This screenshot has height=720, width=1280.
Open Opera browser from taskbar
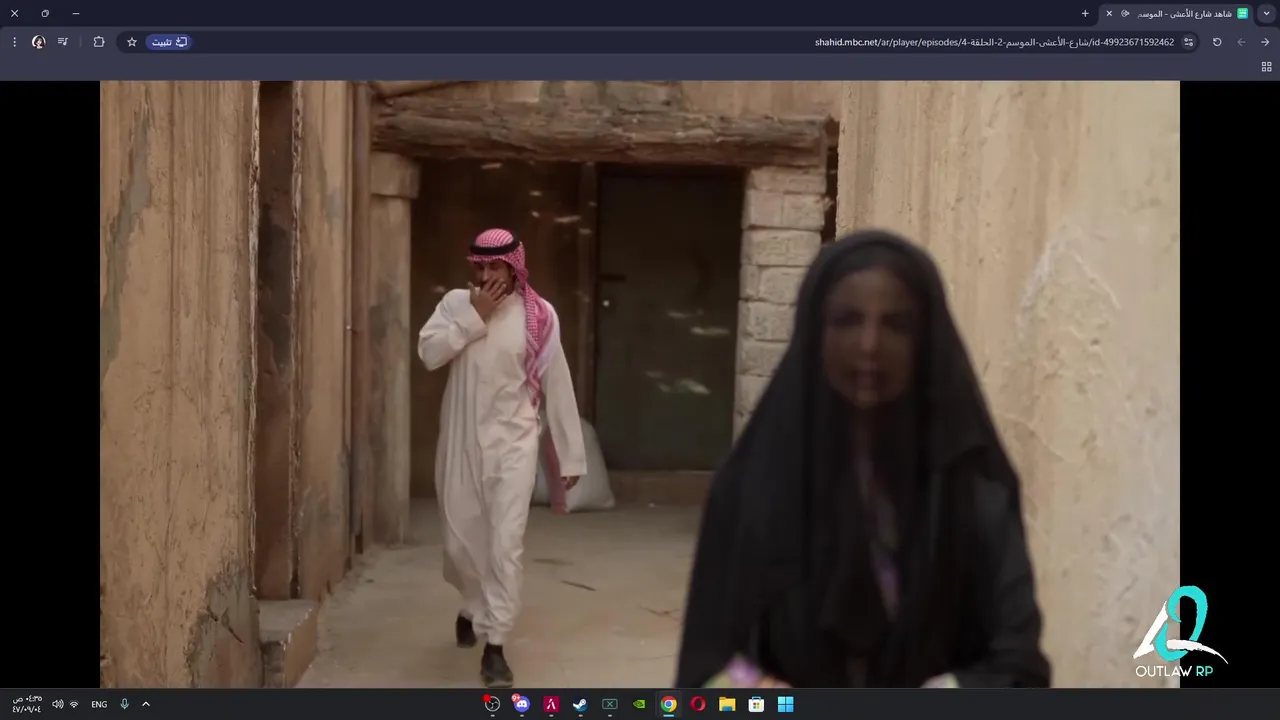click(698, 704)
